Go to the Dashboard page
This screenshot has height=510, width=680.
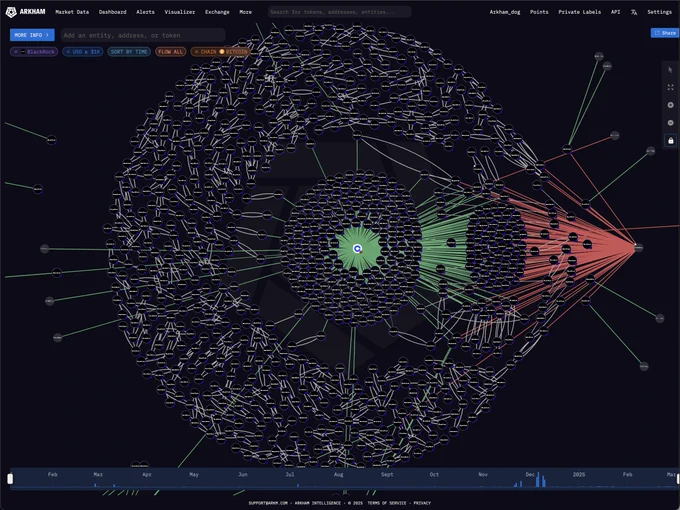[113, 12]
